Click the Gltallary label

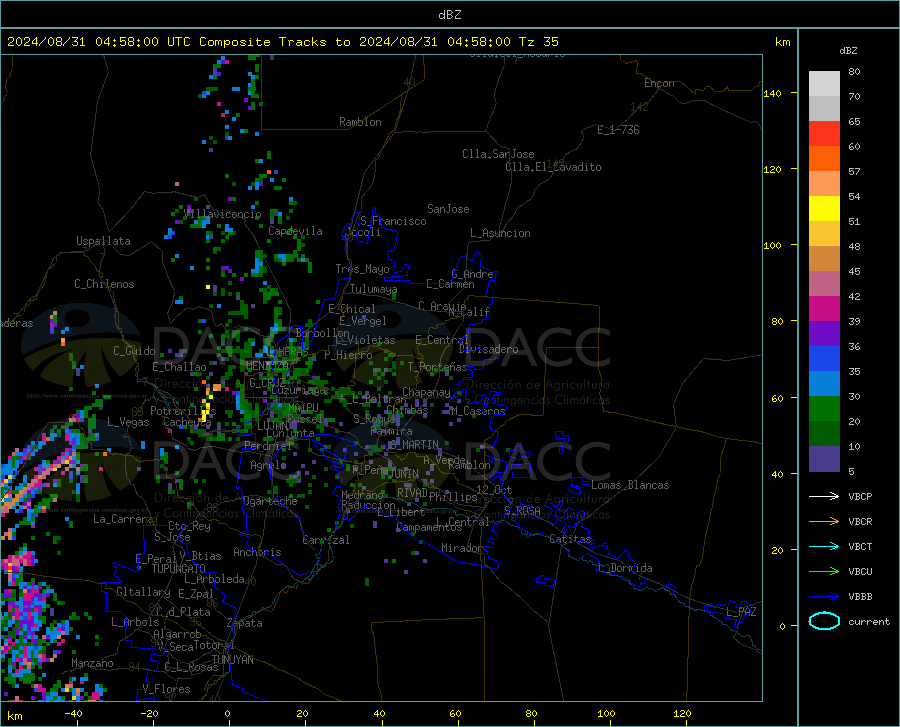(143, 592)
